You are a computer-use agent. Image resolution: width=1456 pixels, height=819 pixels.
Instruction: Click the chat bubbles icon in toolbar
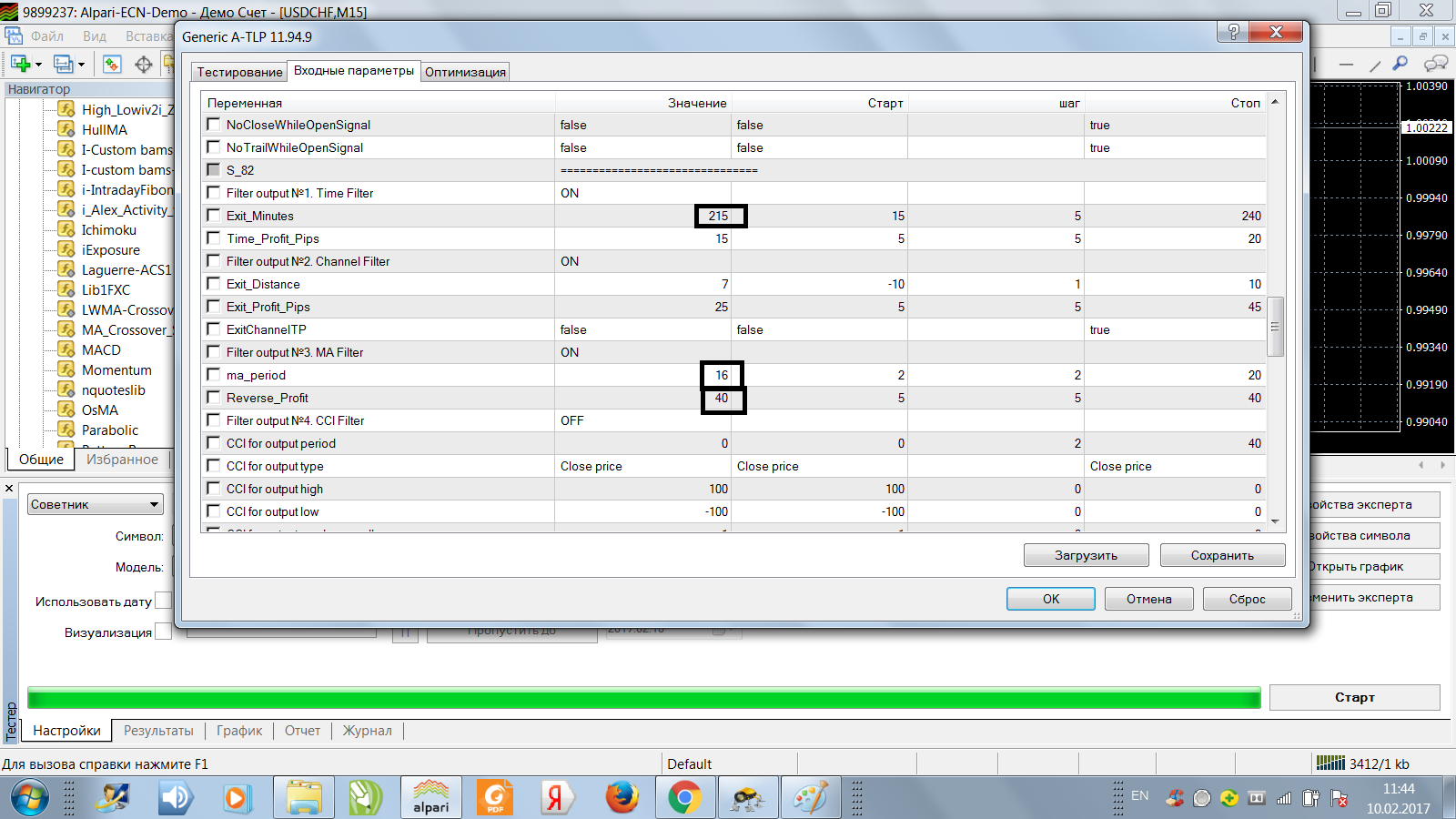coord(1436,63)
